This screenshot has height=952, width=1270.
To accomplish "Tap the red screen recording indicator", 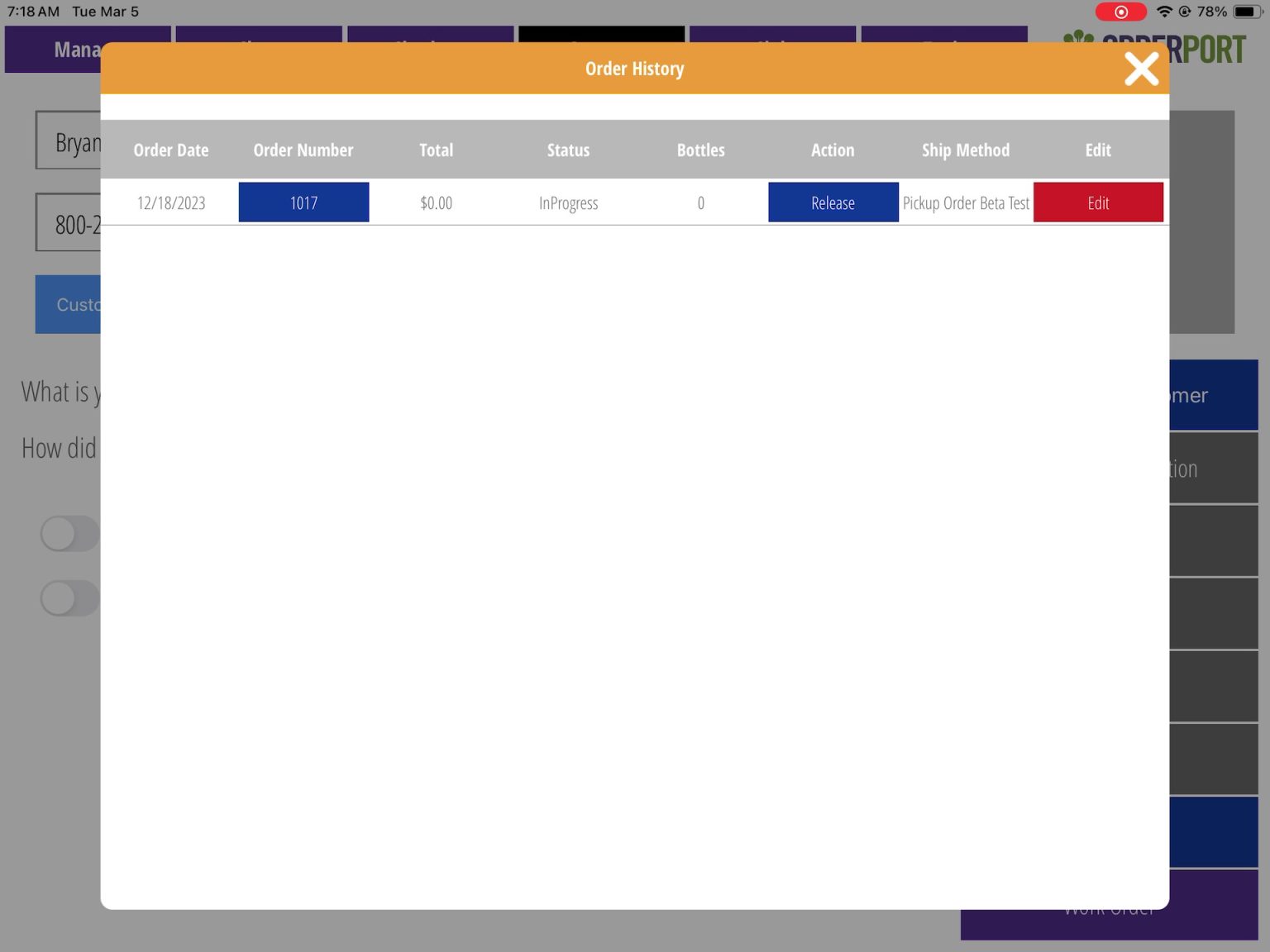I will (1121, 12).
